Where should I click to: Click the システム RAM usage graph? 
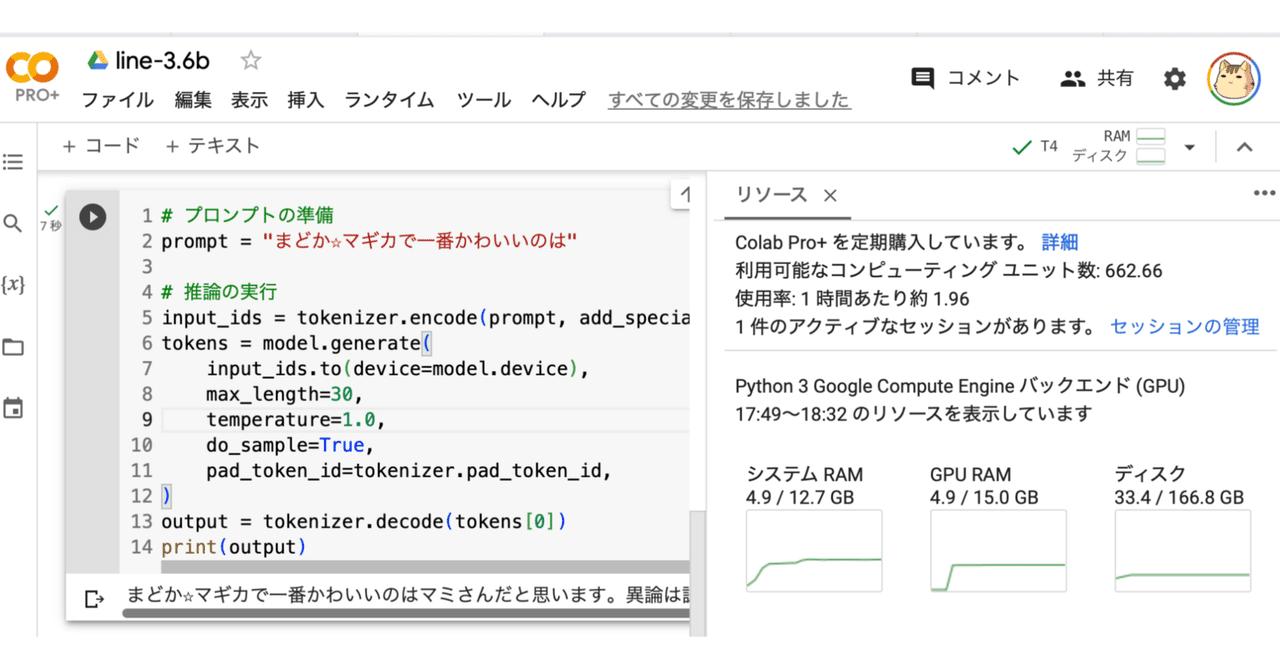pyautogui.click(x=814, y=551)
